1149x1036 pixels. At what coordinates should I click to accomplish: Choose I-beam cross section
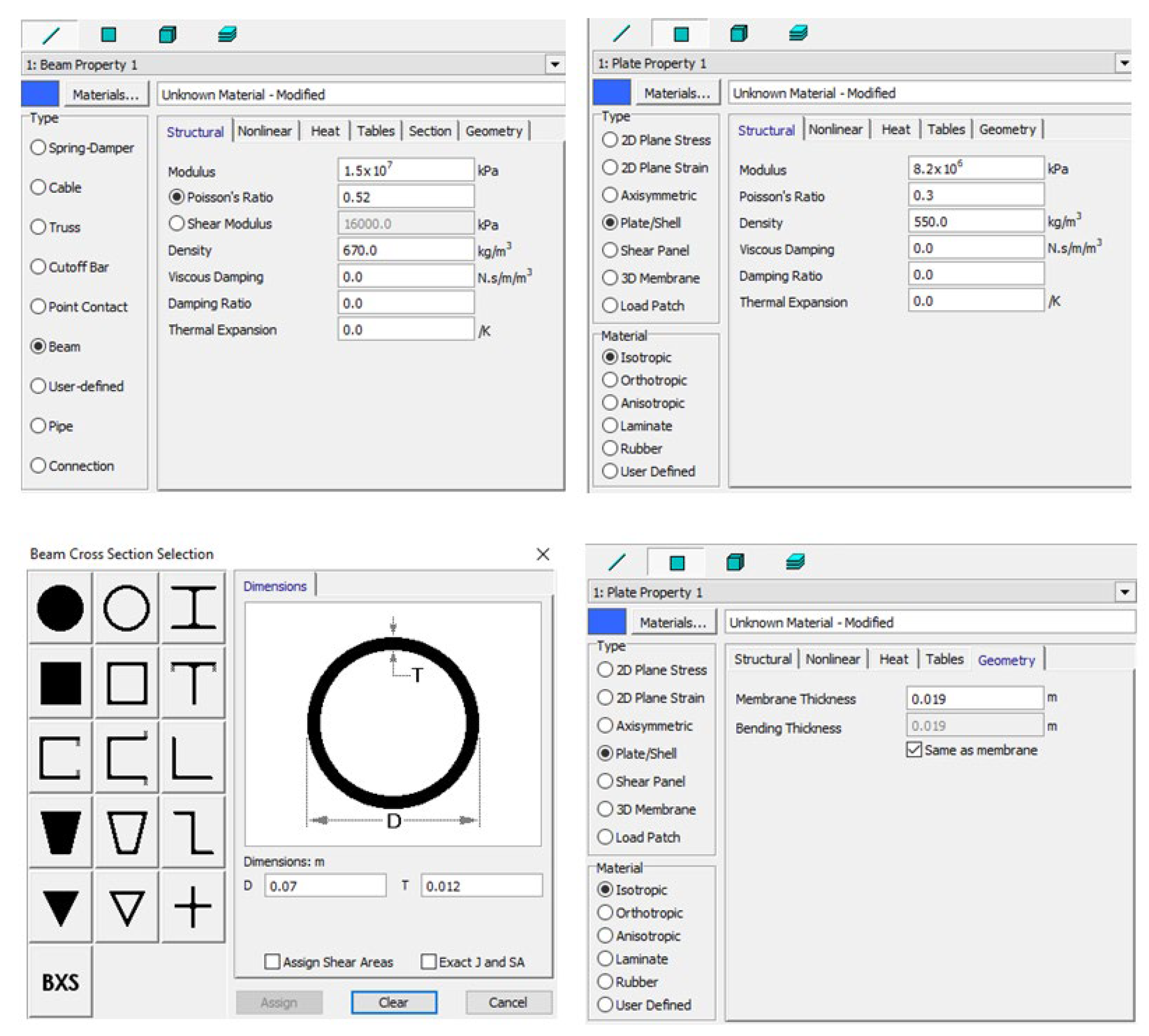click(x=193, y=608)
